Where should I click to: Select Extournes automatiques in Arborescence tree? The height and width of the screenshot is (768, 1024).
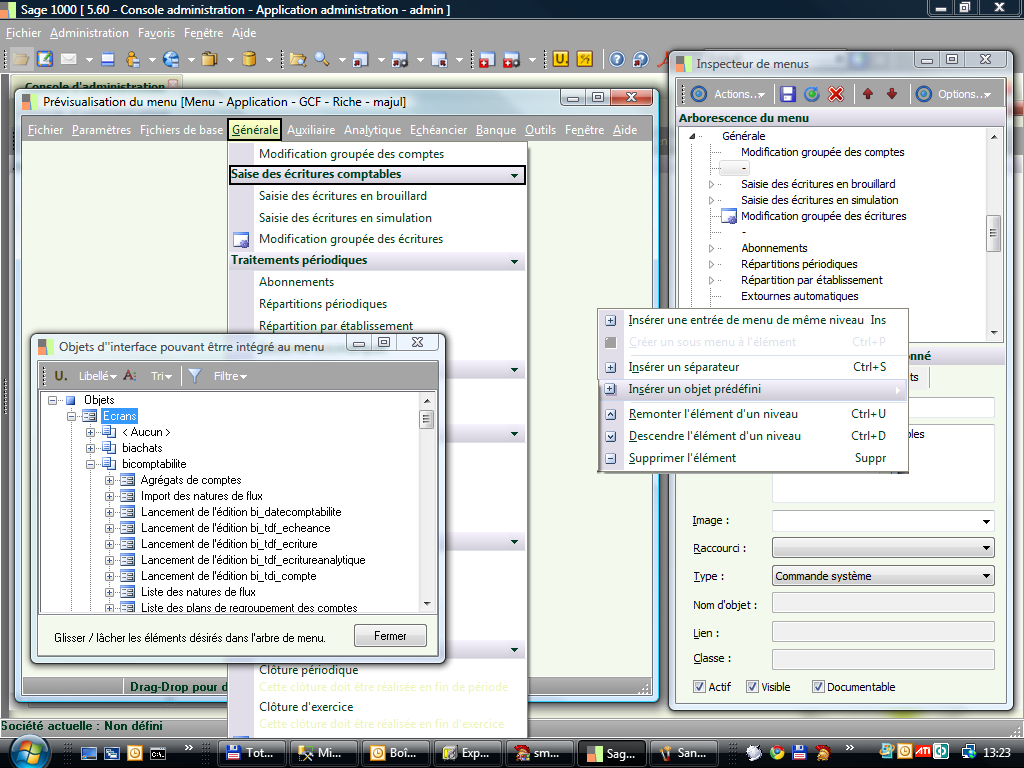(799, 296)
